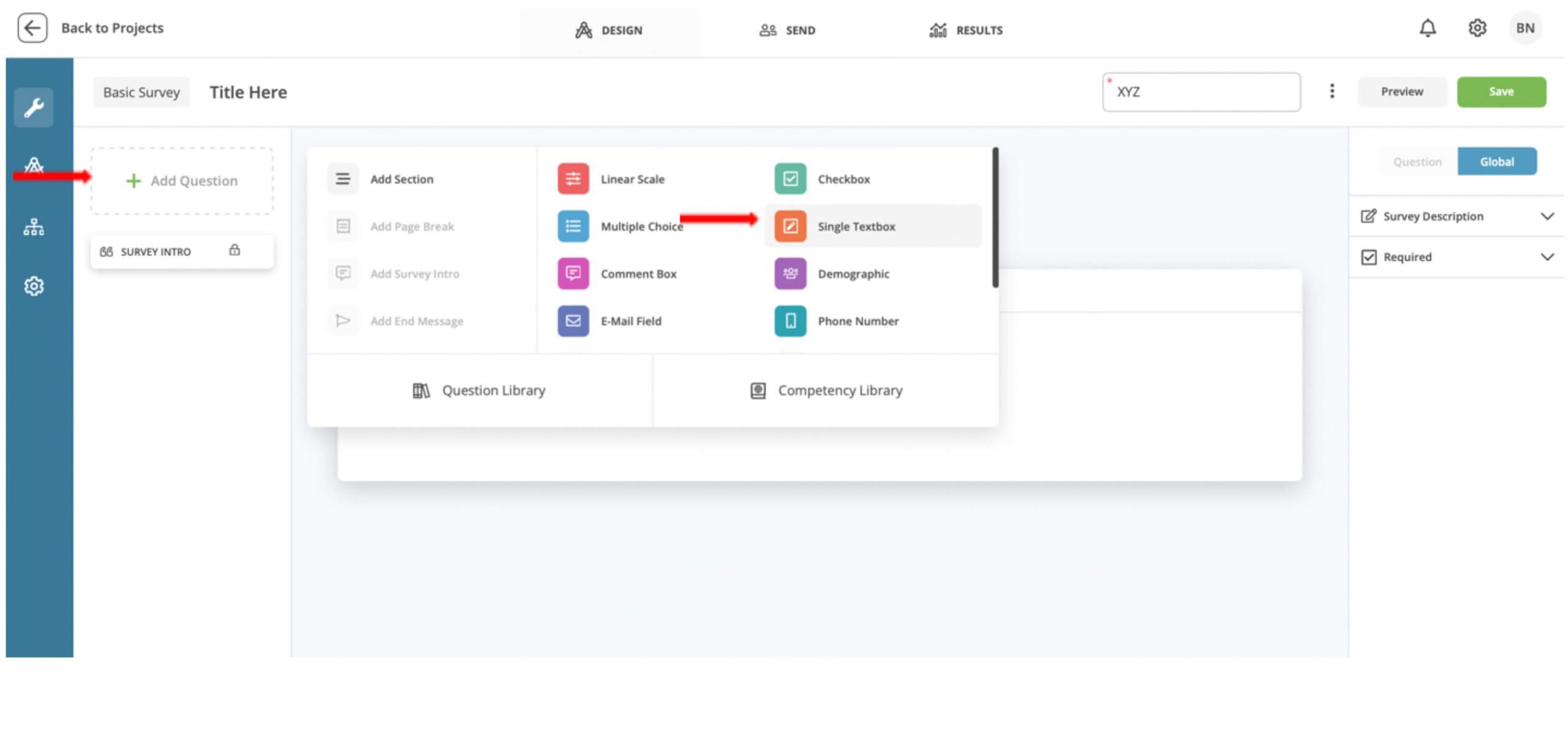Screen dimensions: 1568x730
Task: Click the back arrow icon
Action: (32, 28)
